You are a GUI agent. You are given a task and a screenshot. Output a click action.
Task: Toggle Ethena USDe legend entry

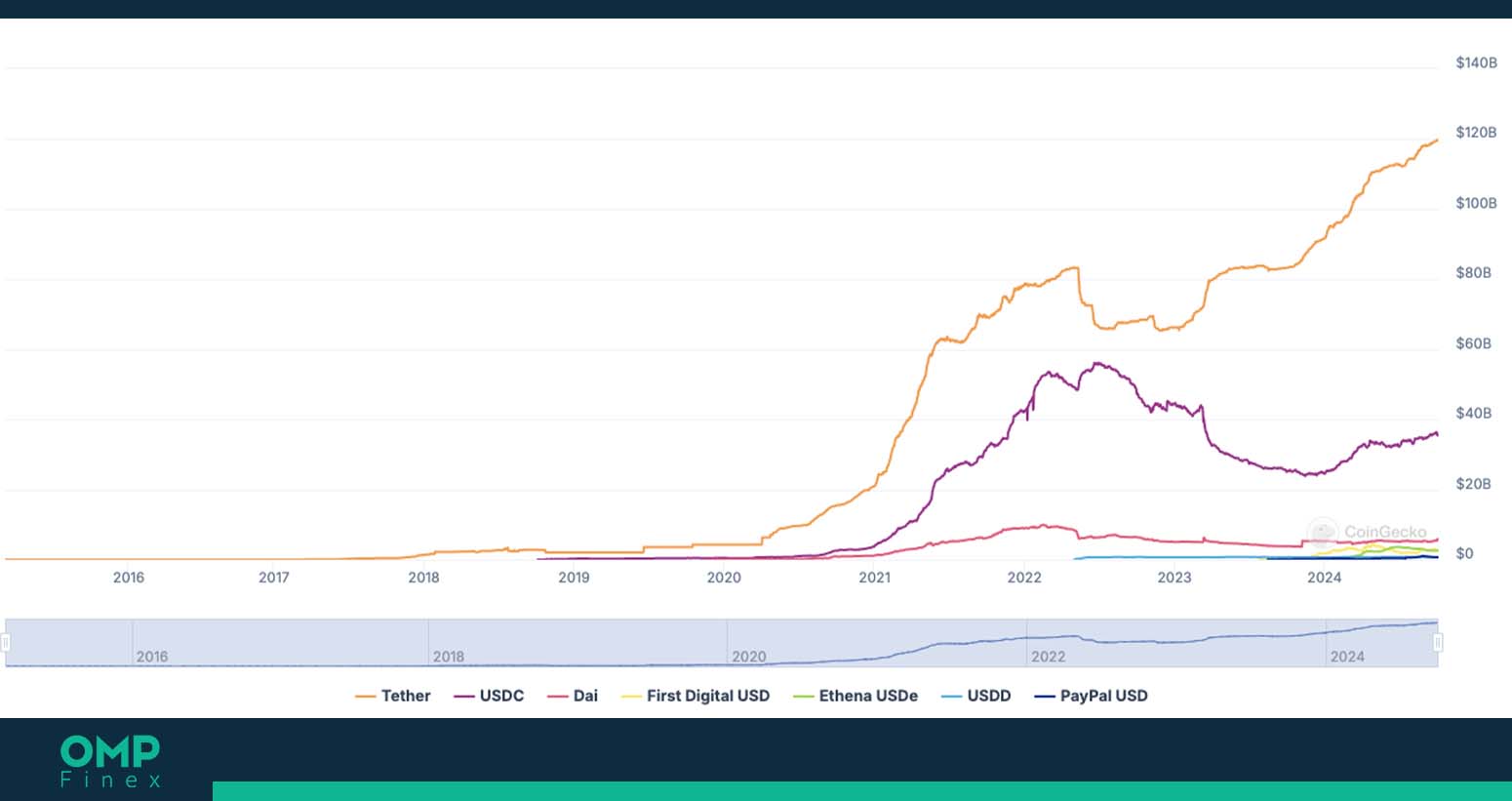[x=855, y=696]
